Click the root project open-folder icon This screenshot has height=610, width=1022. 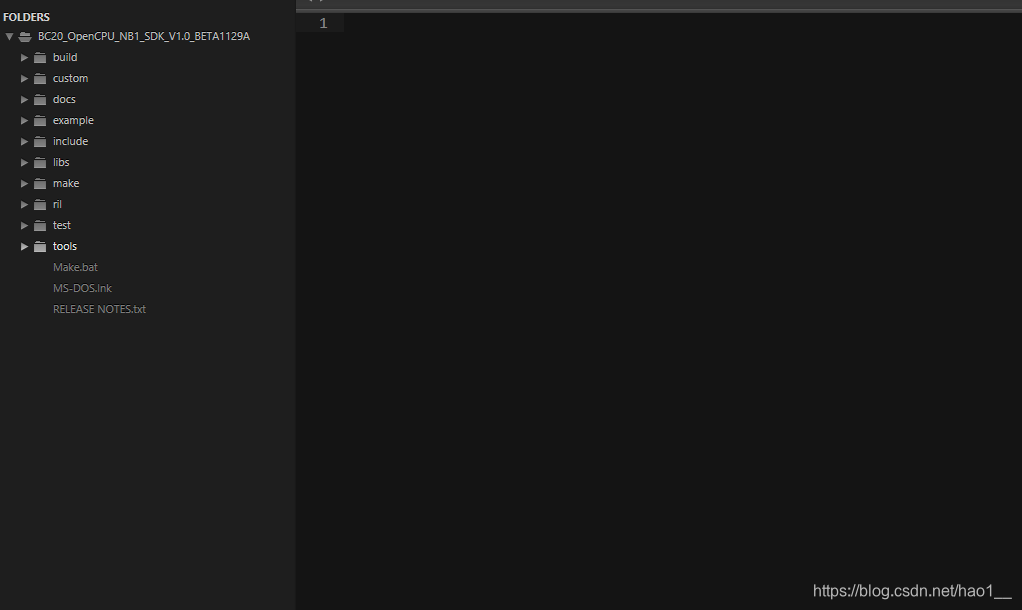pyautogui.click(x=25, y=36)
